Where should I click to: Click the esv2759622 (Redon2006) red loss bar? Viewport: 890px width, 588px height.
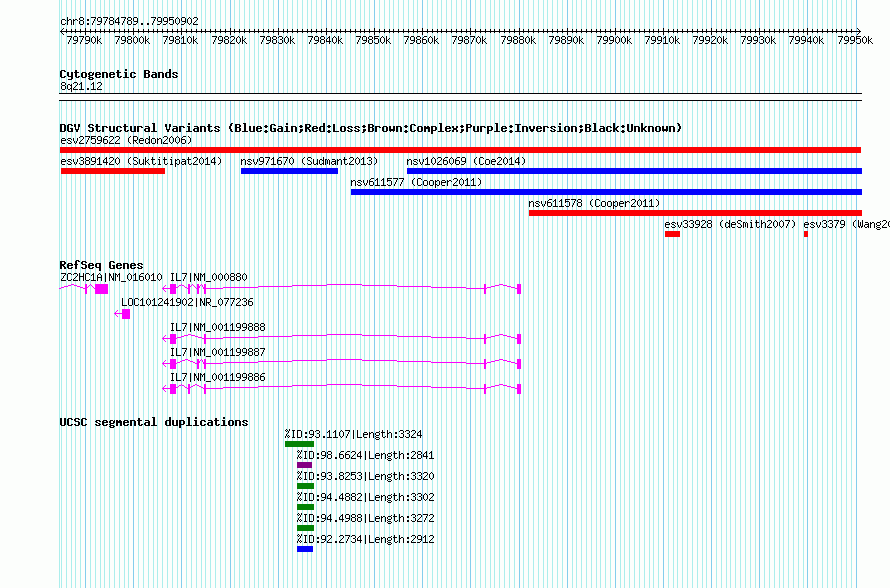pyautogui.click(x=460, y=150)
